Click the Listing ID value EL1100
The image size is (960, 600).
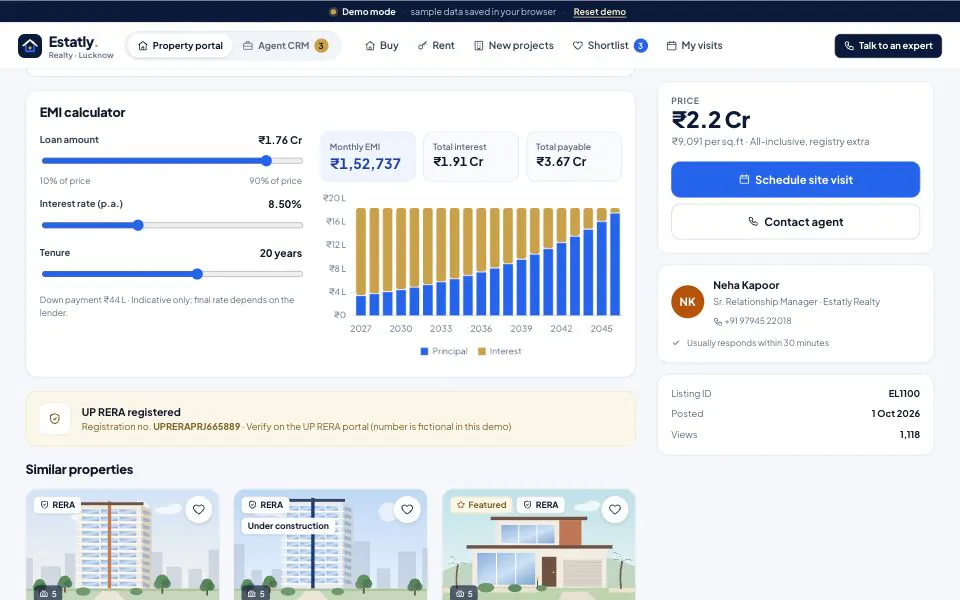click(x=904, y=394)
